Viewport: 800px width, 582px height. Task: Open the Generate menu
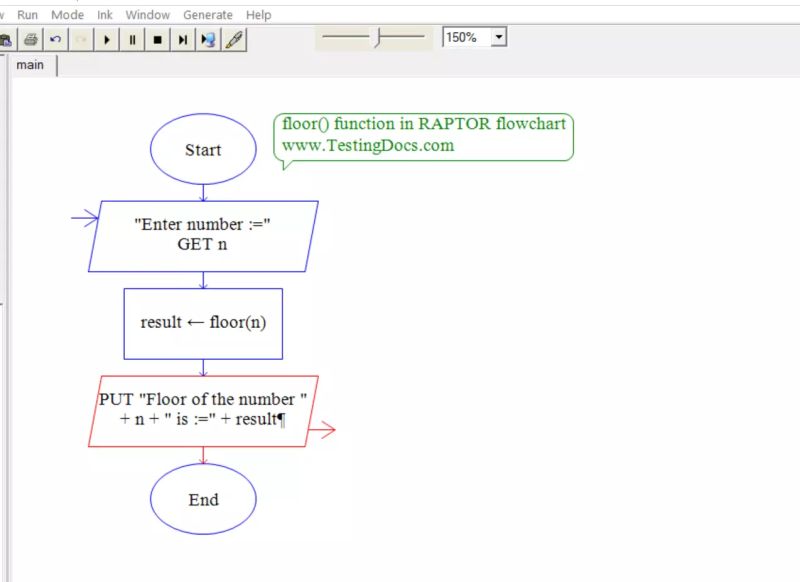pyautogui.click(x=208, y=14)
